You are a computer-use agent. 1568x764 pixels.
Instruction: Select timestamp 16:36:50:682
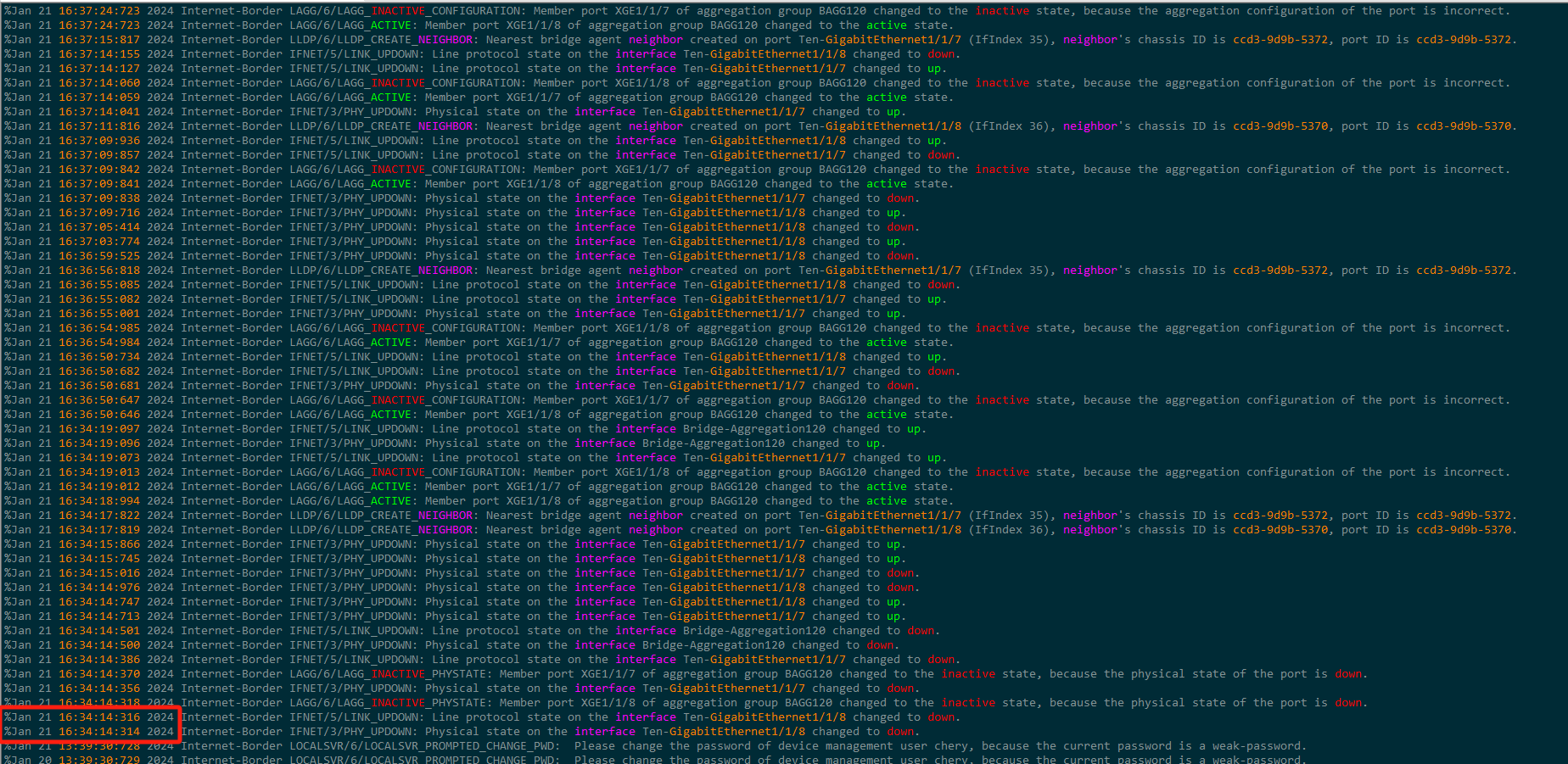pyautogui.click(x=99, y=371)
